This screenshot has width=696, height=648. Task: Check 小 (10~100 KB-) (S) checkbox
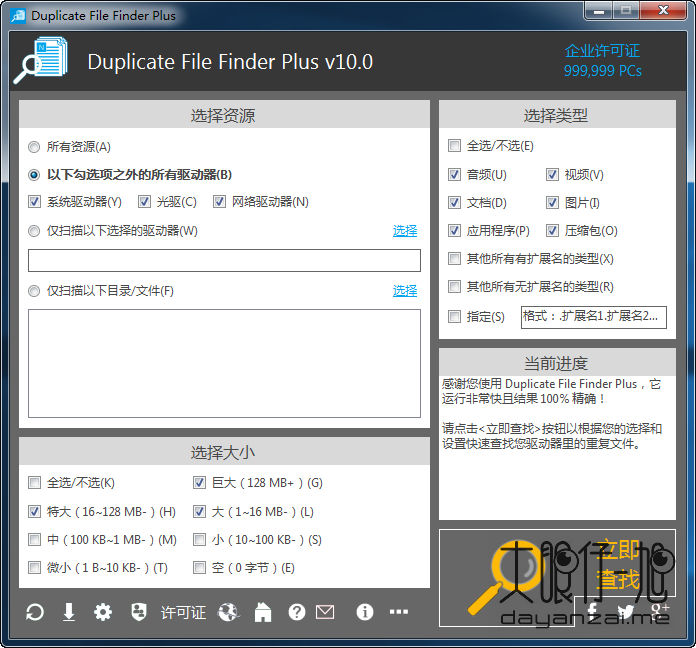coord(199,540)
